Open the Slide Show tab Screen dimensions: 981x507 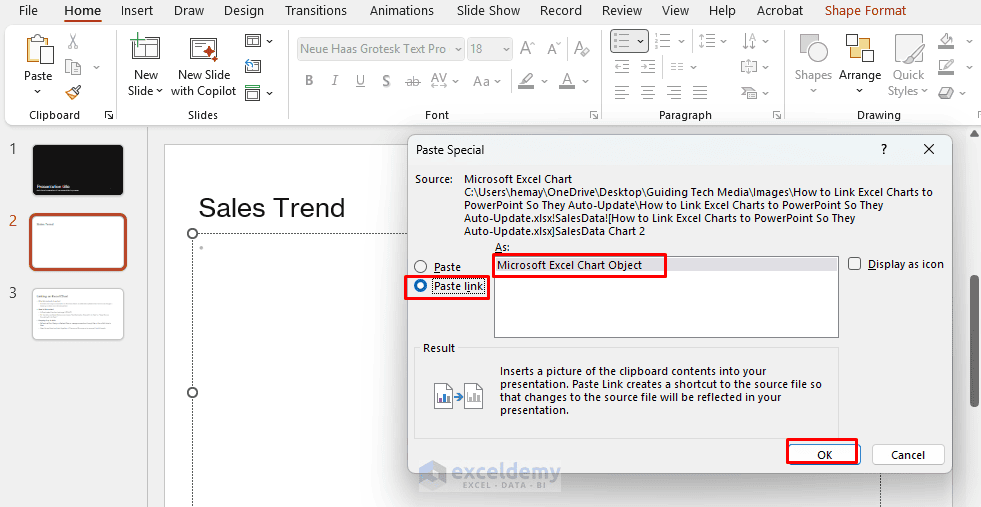[488, 11]
